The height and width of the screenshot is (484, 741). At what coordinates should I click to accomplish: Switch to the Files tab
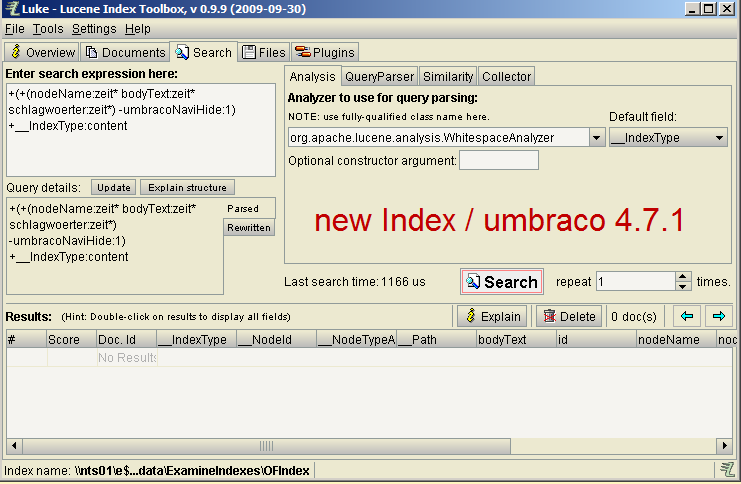(264, 52)
